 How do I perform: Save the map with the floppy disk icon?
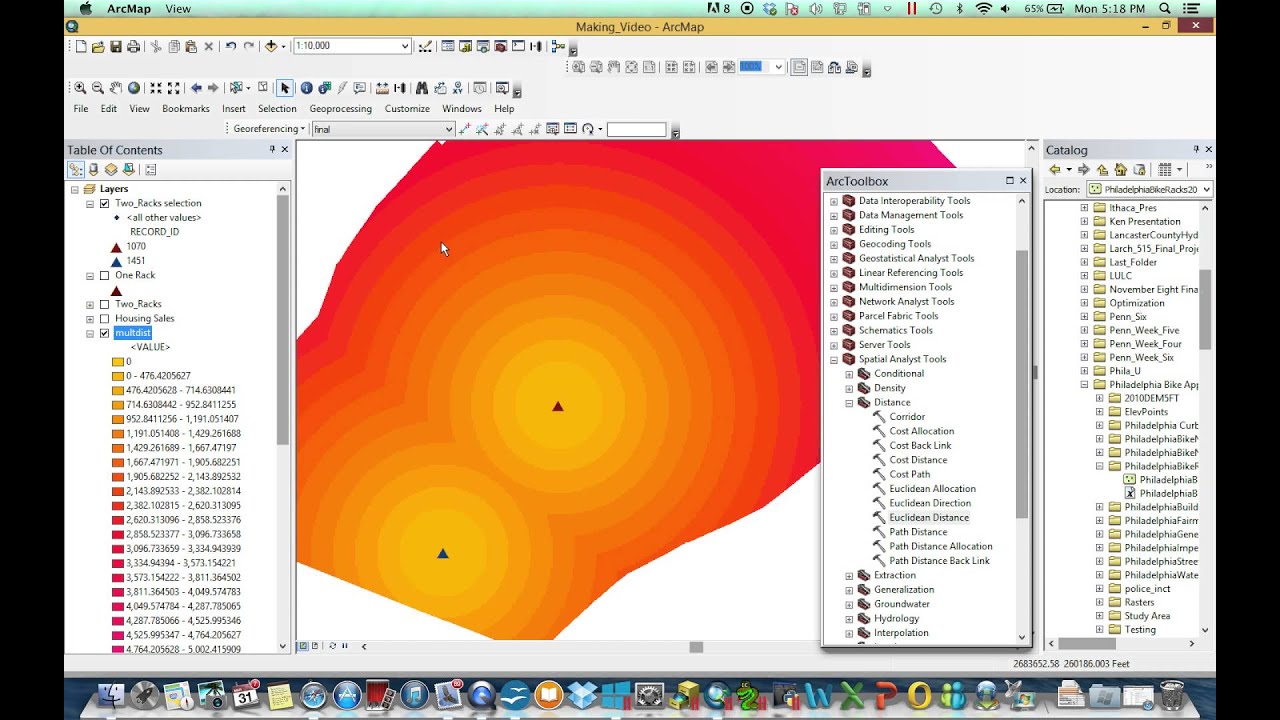click(x=116, y=46)
